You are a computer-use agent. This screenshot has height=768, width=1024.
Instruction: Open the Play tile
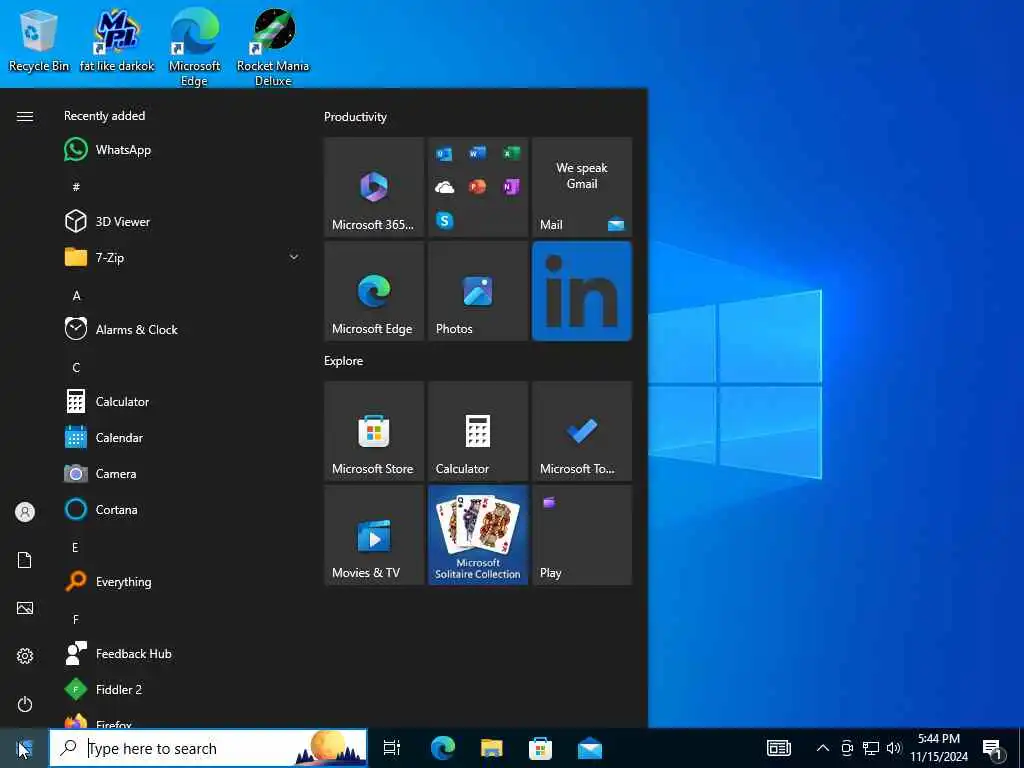pos(582,535)
